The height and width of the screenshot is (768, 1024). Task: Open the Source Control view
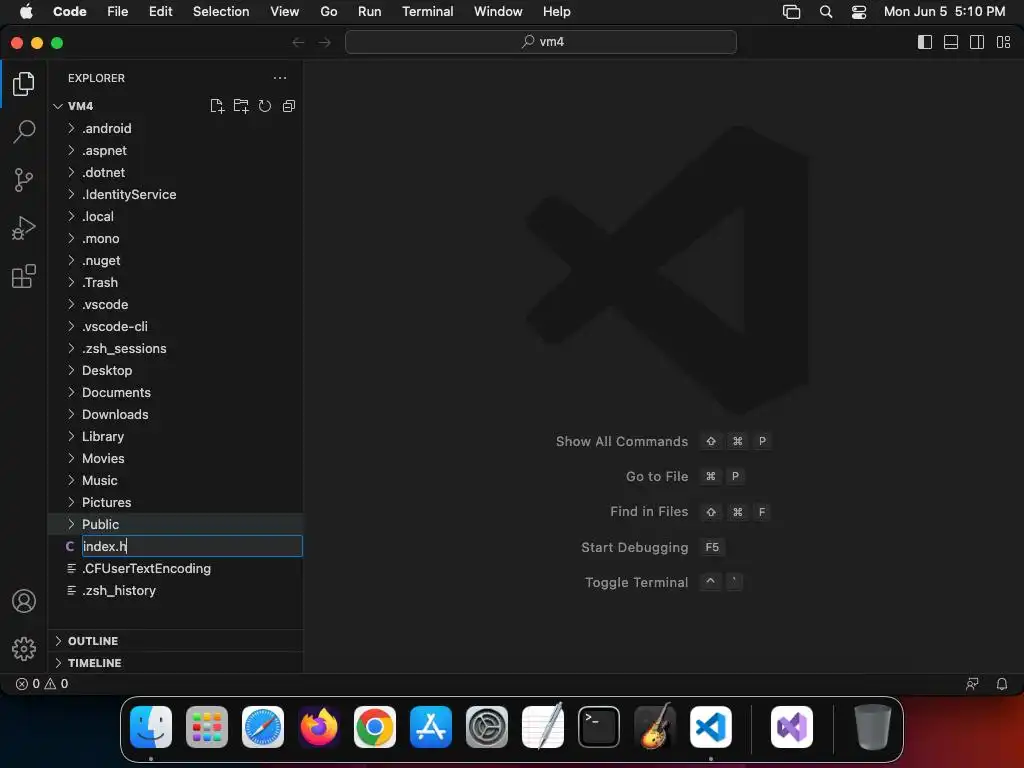click(24, 180)
